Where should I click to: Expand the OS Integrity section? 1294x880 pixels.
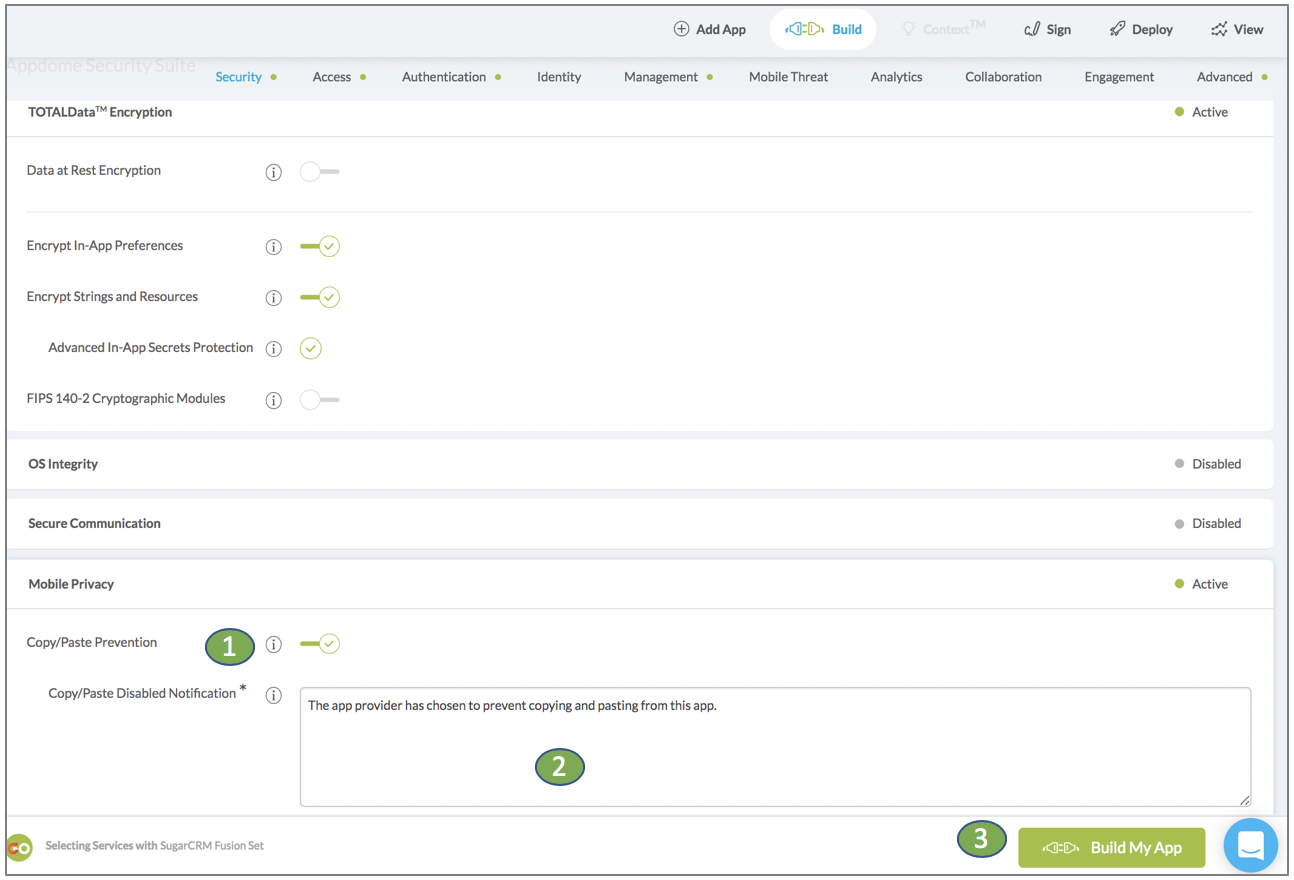[x=639, y=464]
